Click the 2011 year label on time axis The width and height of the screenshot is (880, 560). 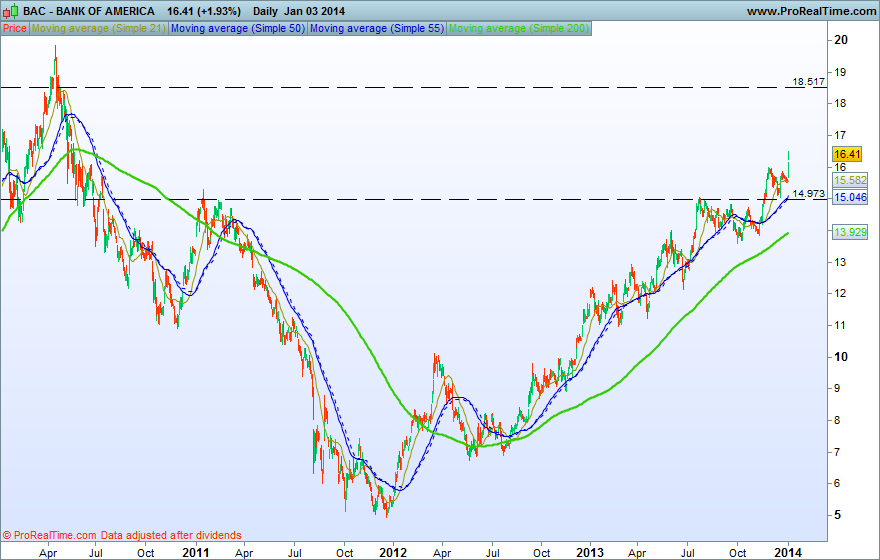(x=196, y=553)
